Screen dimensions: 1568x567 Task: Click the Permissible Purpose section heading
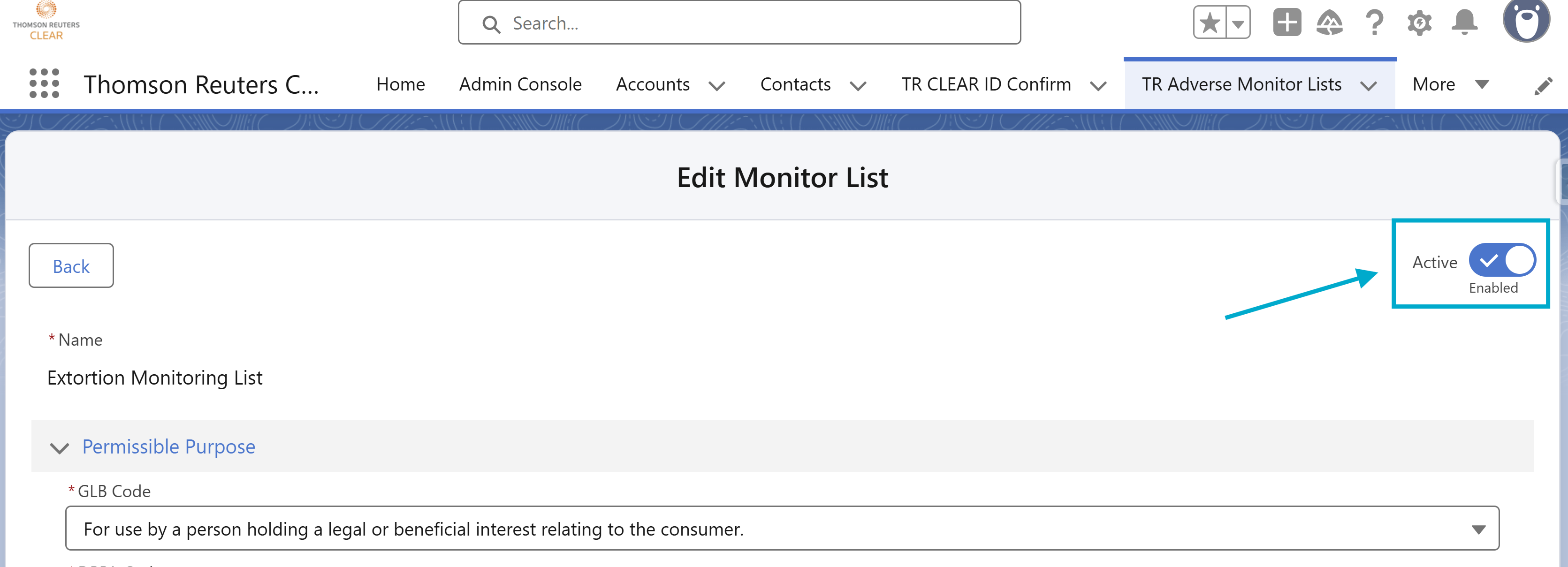(168, 446)
